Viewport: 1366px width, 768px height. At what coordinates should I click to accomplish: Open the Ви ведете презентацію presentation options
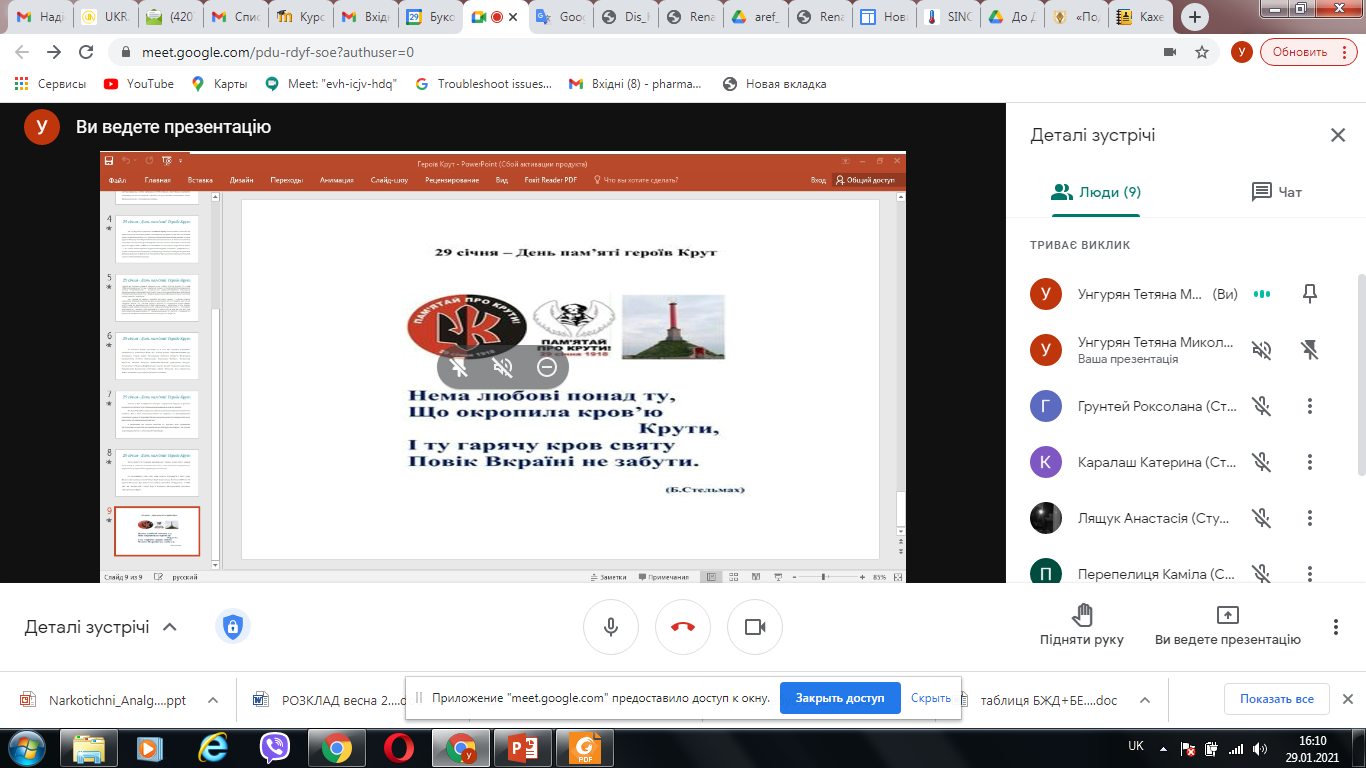click(x=1227, y=626)
